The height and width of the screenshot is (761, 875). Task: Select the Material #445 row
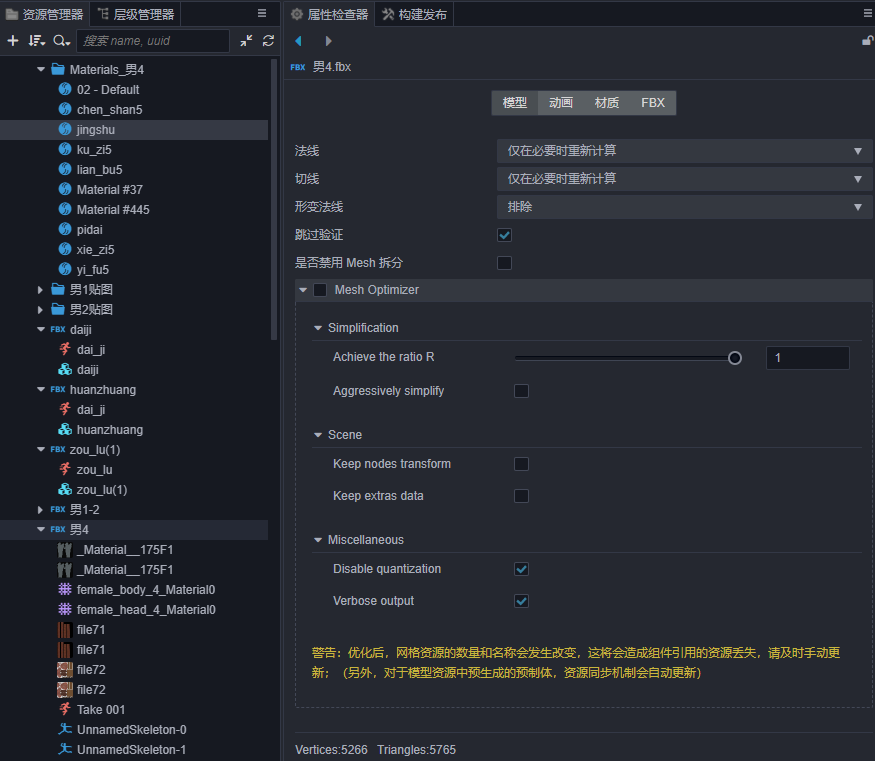pos(134,210)
